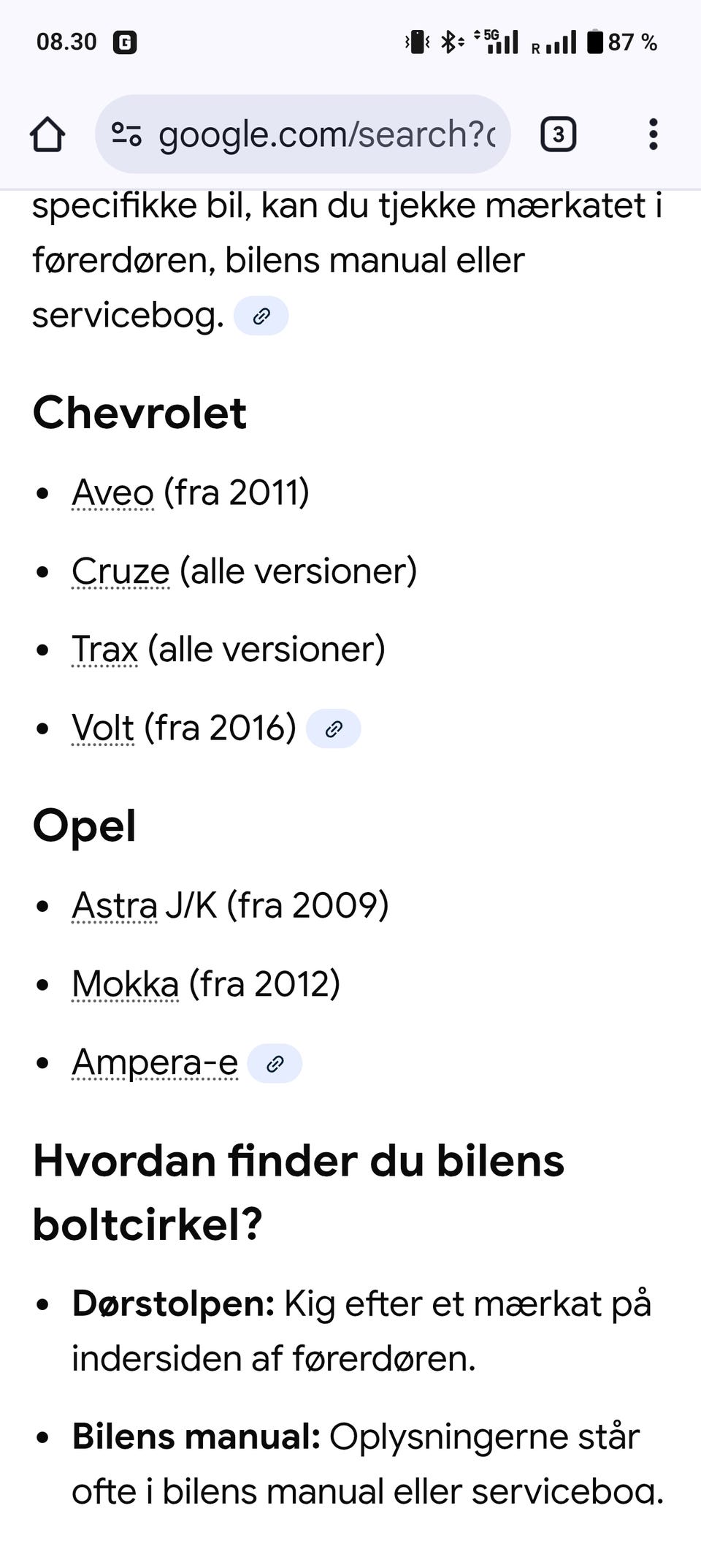Tap the Volt model link
701x1568 pixels.
(103, 728)
